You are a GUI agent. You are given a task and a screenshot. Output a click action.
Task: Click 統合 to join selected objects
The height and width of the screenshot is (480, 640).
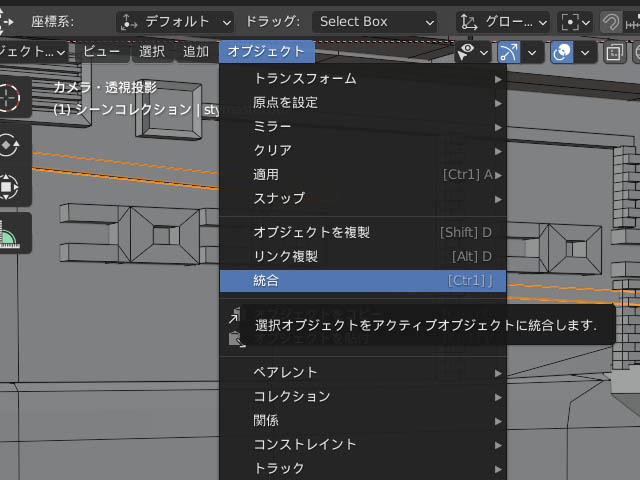[363, 281]
